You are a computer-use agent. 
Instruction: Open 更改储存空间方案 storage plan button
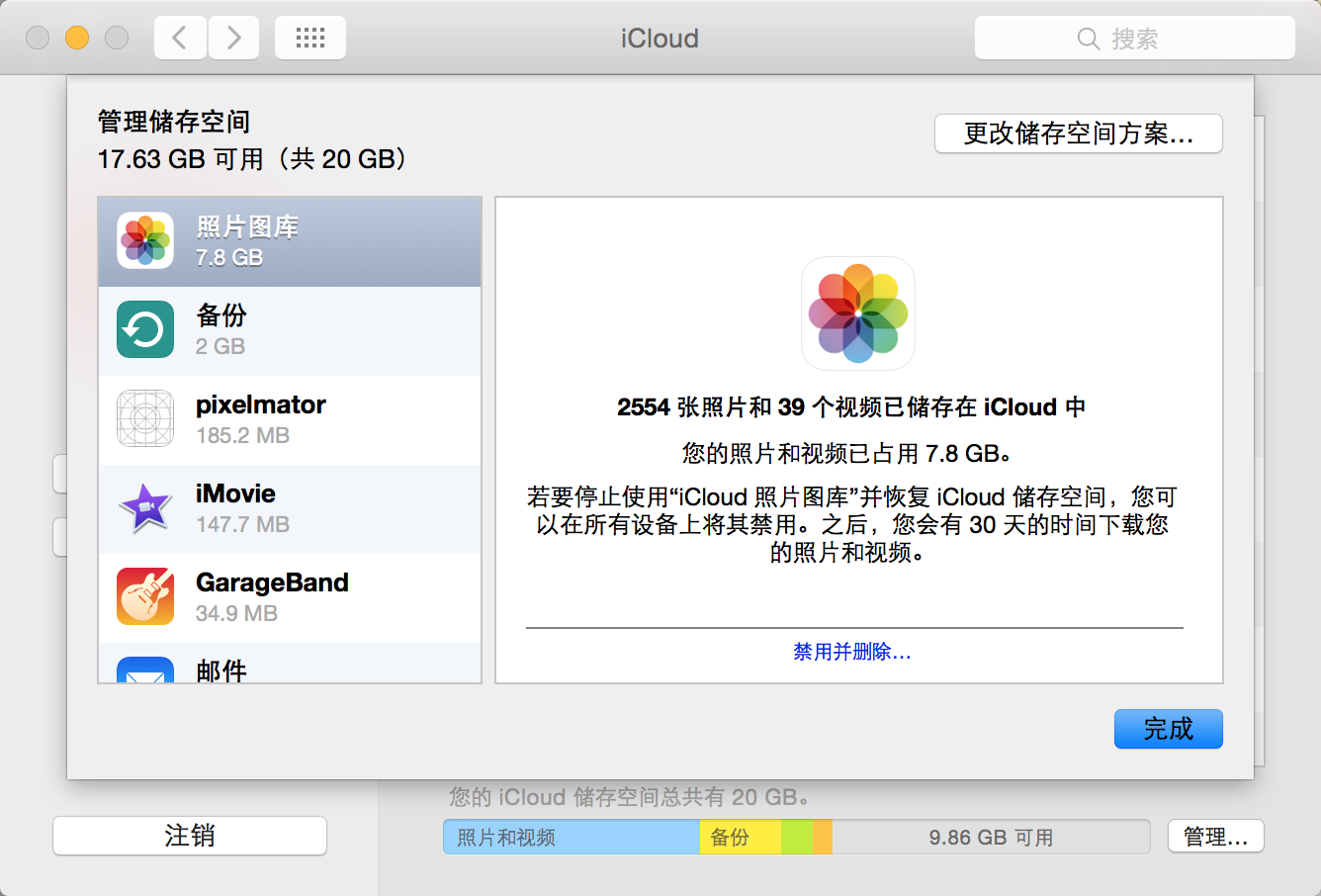pos(1078,134)
